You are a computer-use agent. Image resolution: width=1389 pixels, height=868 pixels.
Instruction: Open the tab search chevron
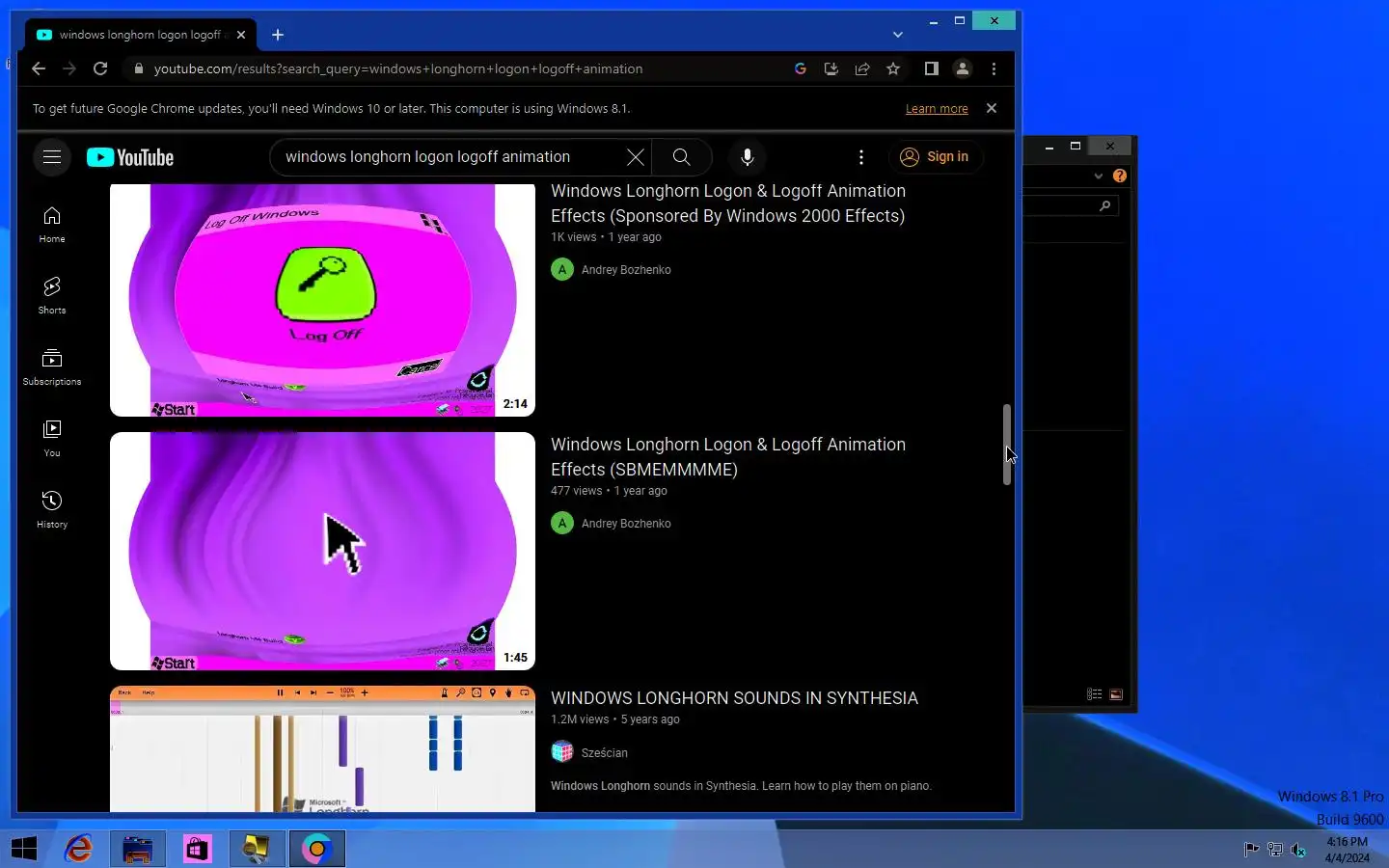(898, 35)
